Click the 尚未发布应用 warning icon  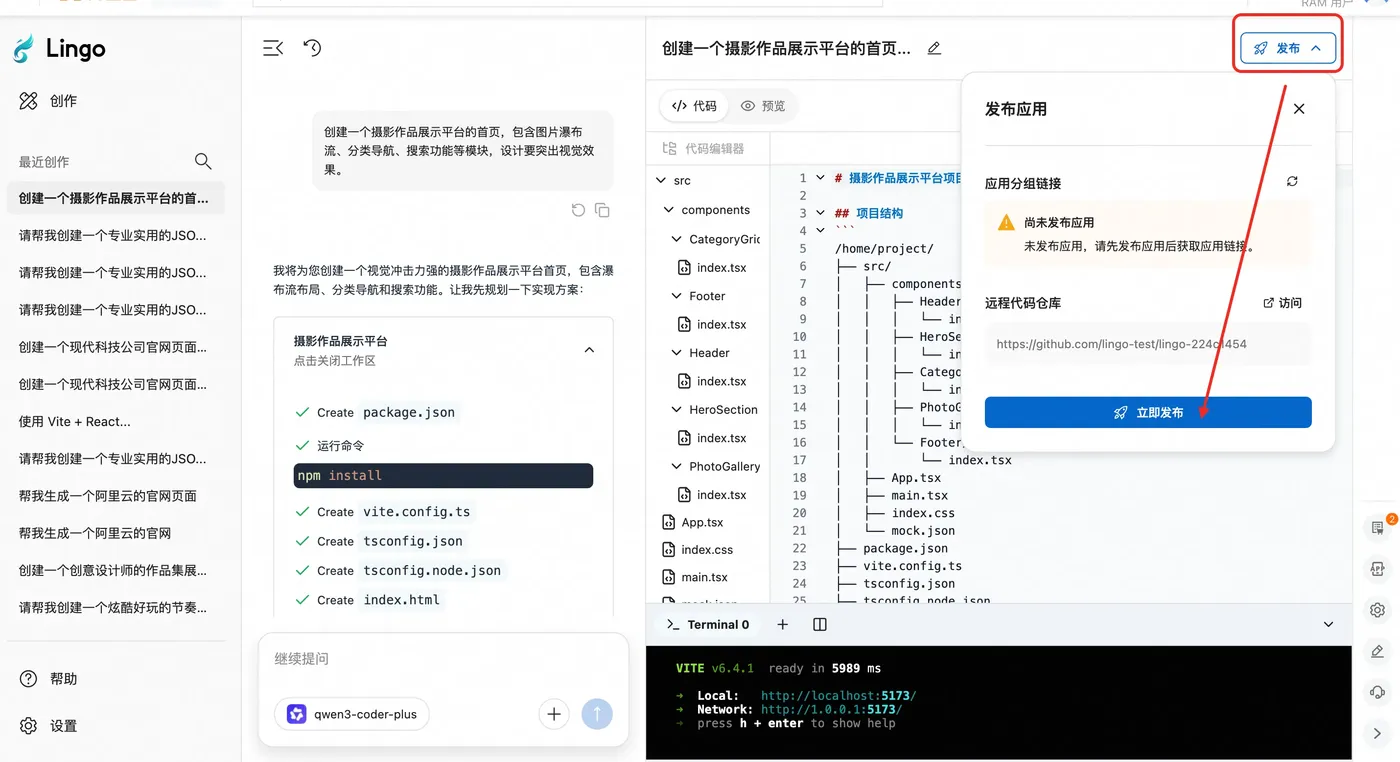(1006, 223)
